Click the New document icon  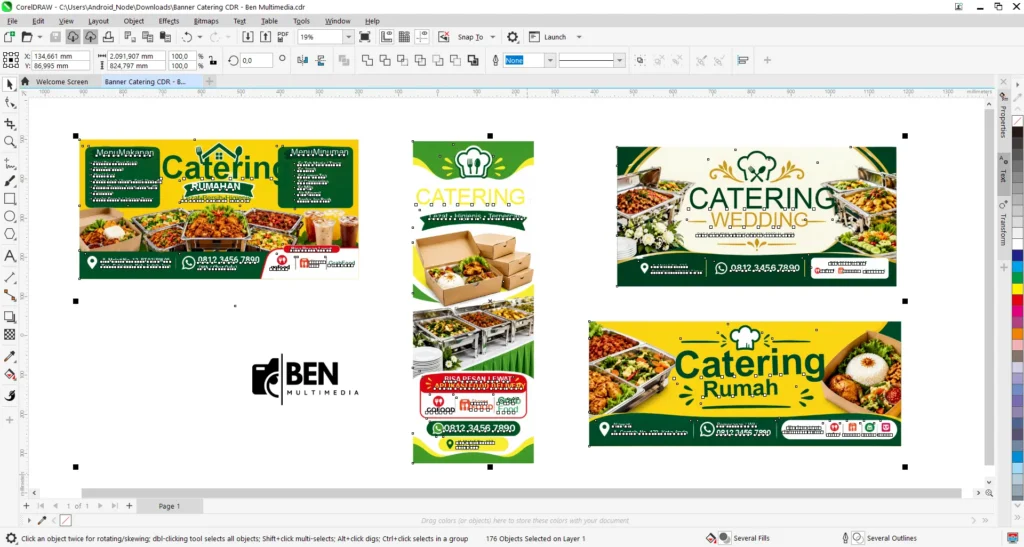click(9, 37)
